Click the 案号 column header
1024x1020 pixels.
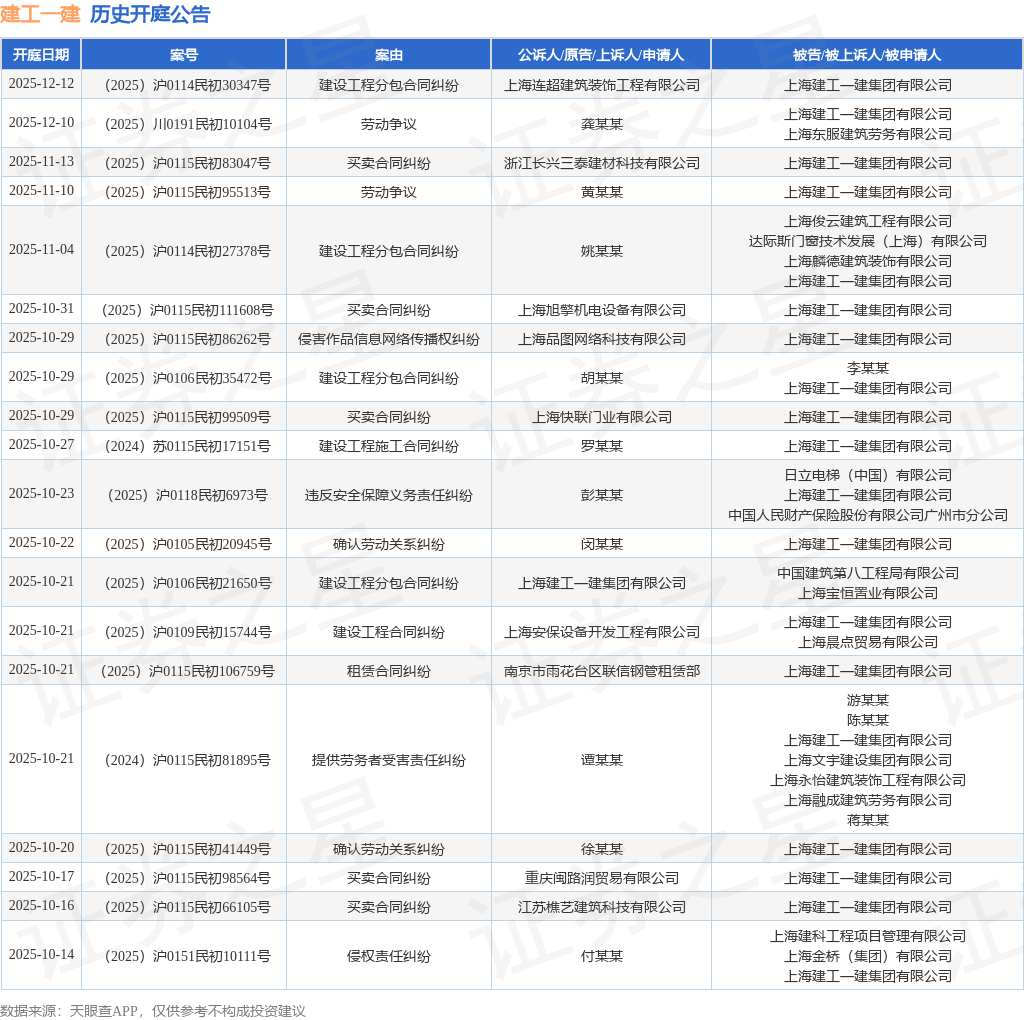pos(184,55)
